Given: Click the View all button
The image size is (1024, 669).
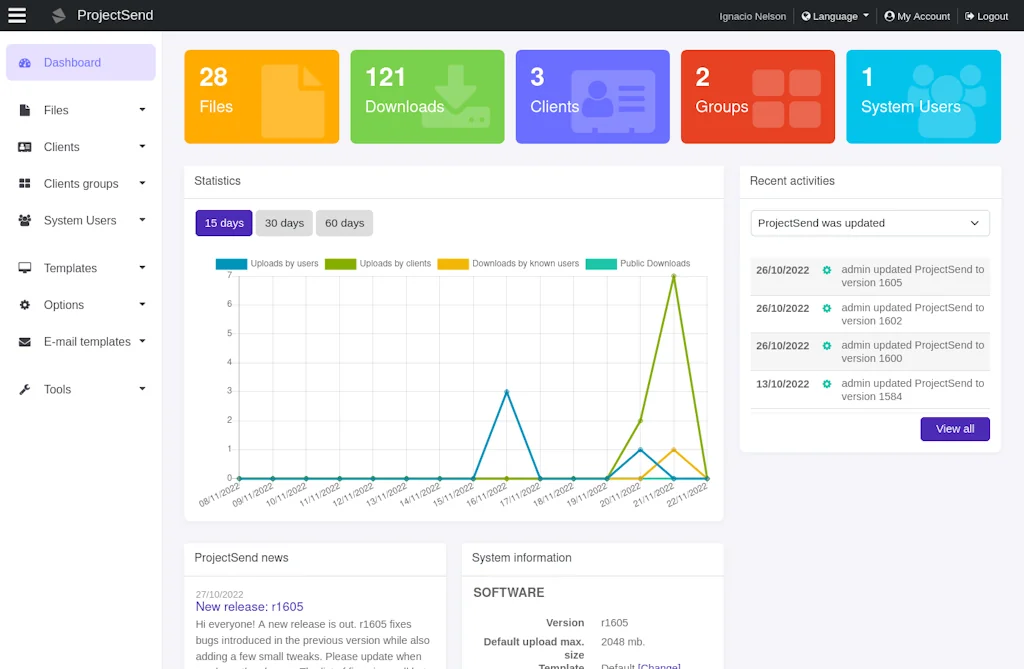Looking at the screenshot, I should pos(955,428).
